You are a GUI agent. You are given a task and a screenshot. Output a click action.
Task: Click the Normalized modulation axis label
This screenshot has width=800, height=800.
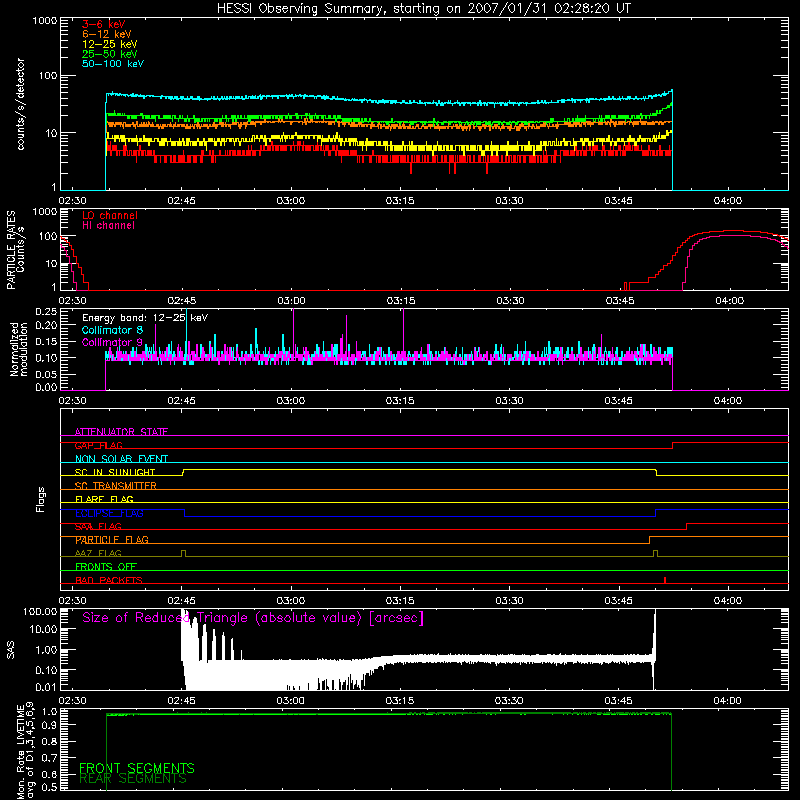tap(19, 349)
